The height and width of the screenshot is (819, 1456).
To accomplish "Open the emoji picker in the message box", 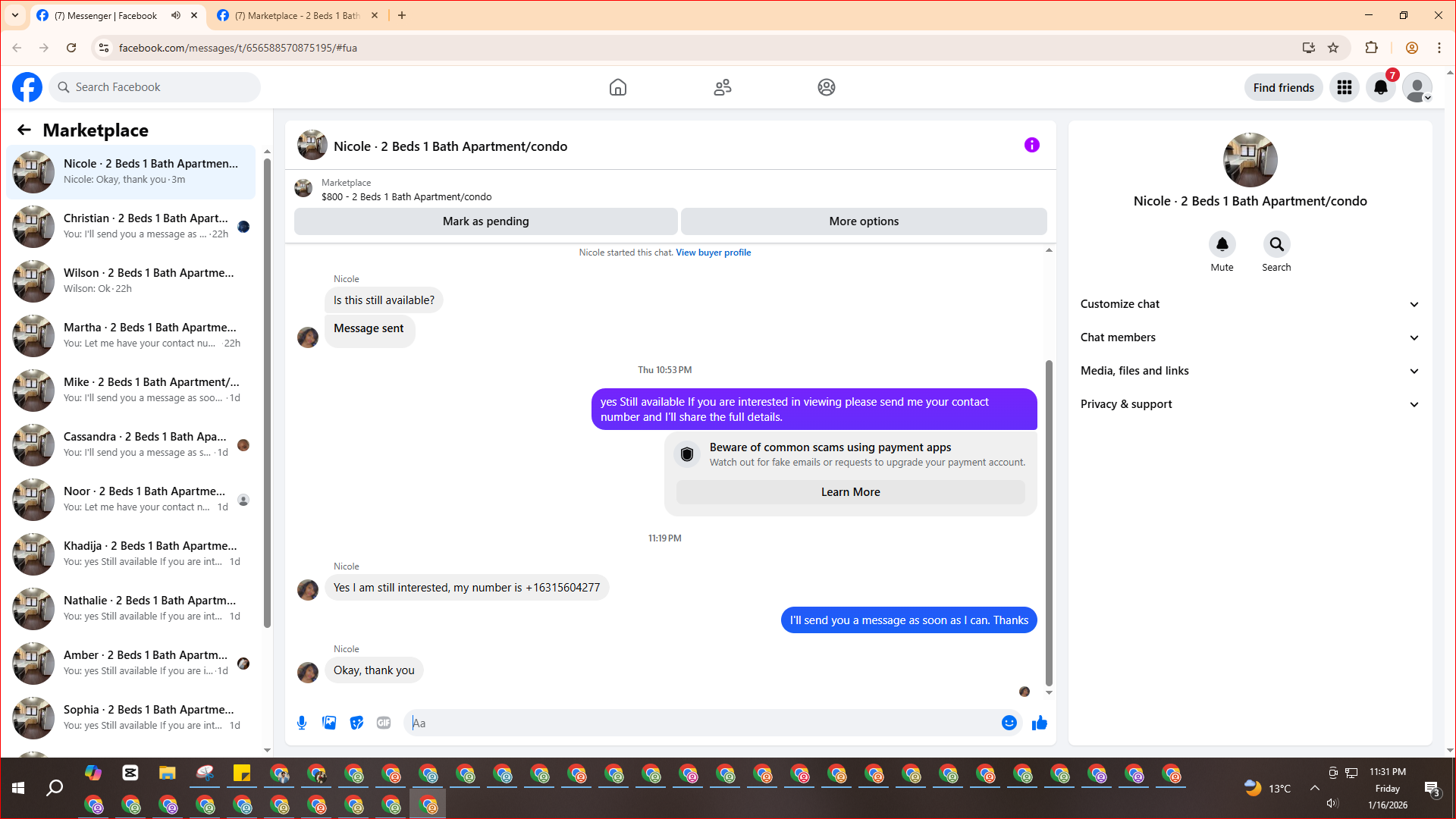I will [1009, 723].
